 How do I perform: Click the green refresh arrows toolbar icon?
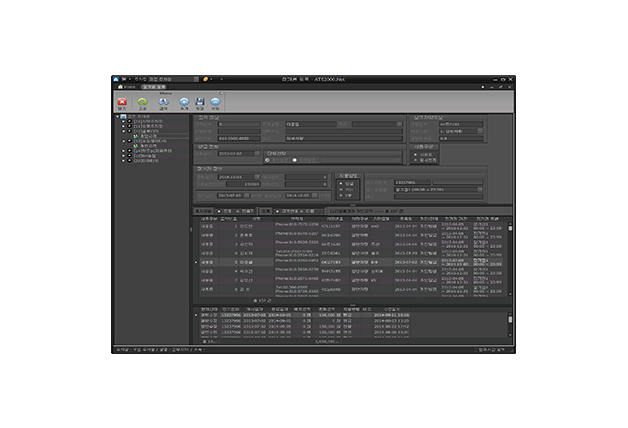[x=143, y=102]
